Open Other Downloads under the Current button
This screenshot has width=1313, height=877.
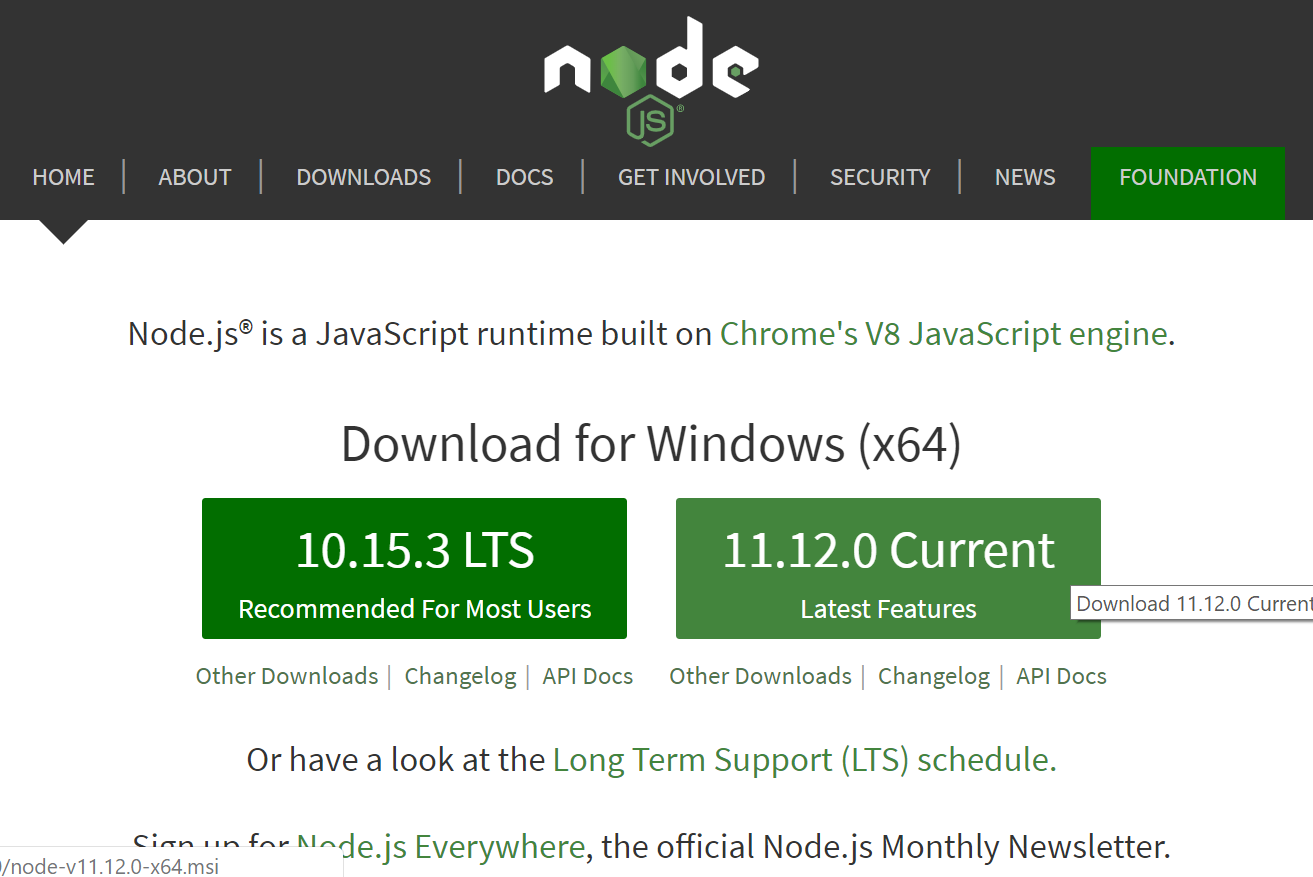[x=760, y=676]
